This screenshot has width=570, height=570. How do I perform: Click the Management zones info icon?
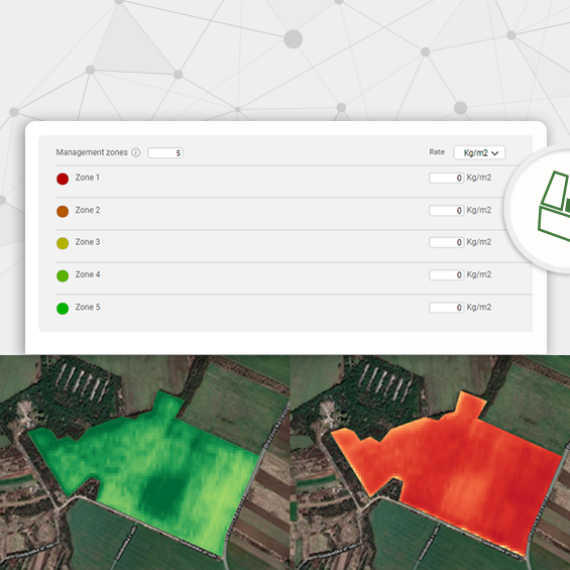(x=136, y=152)
